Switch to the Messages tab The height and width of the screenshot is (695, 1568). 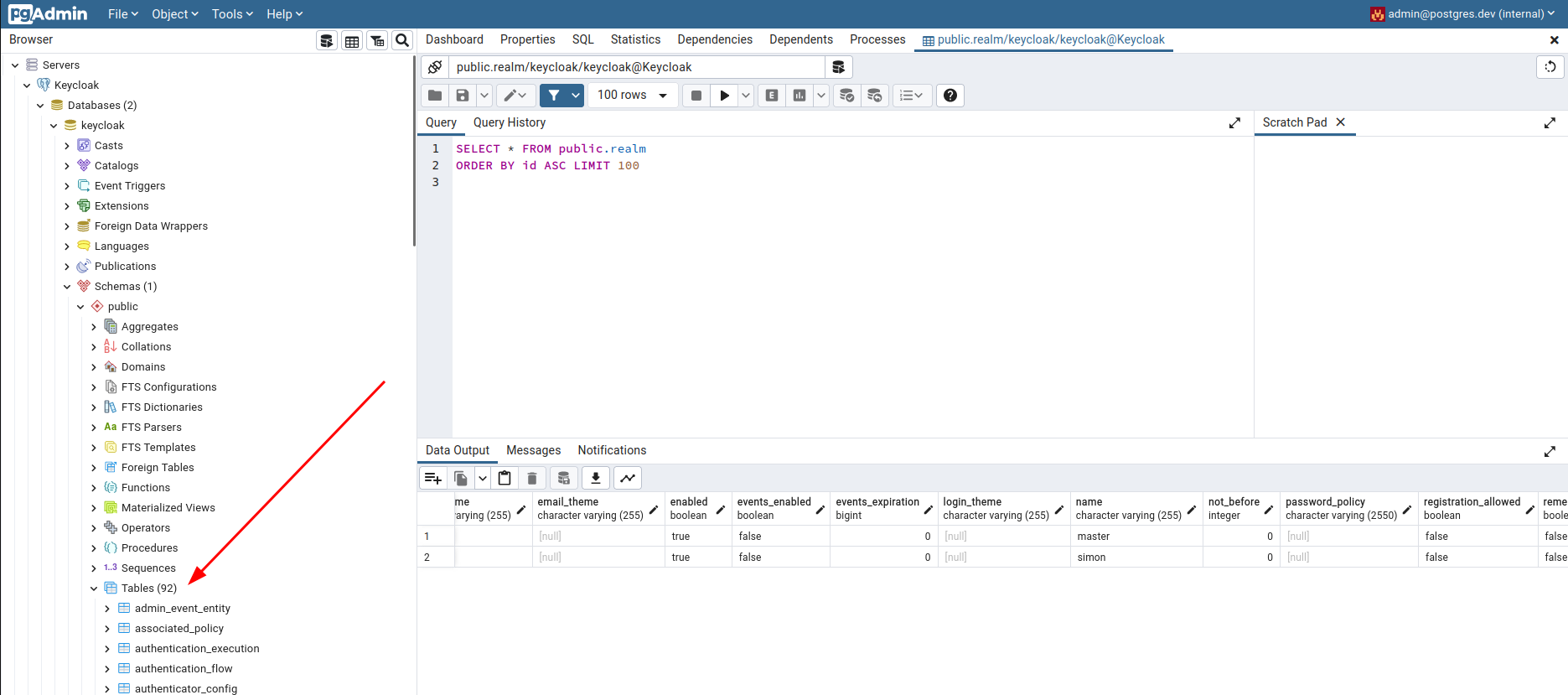(534, 450)
